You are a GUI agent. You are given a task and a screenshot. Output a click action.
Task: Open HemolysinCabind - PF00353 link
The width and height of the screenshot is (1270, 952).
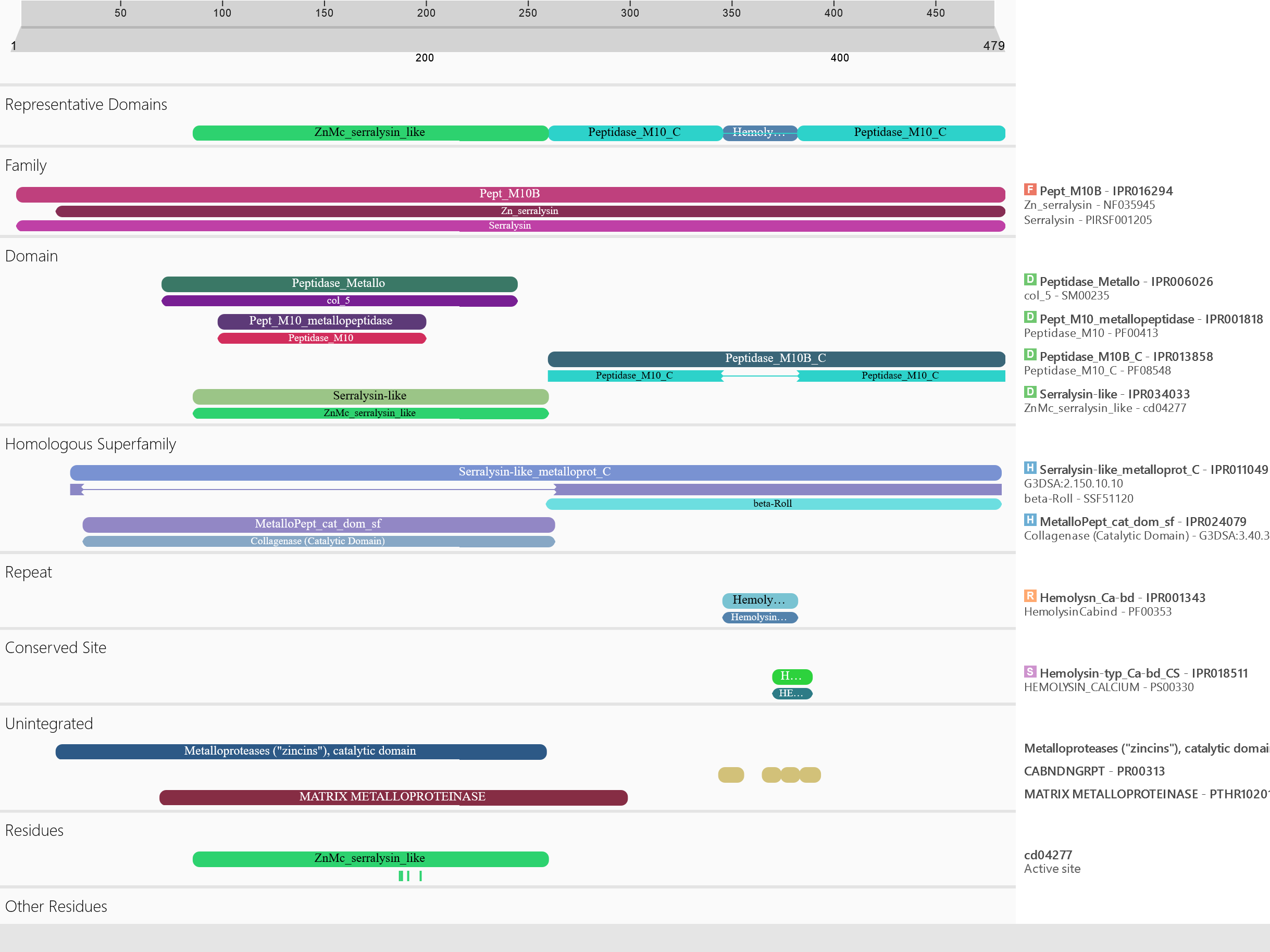tap(1098, 612)
